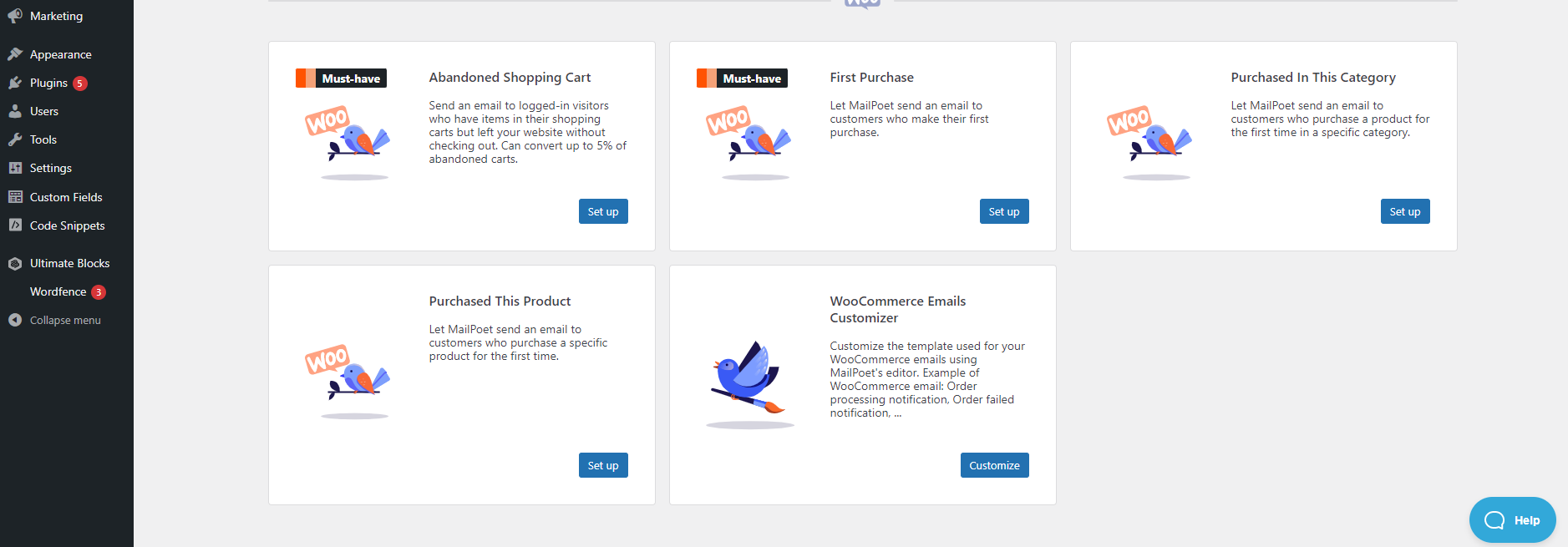
Task: Set up Abandoned Shopping Cart email
Action: [x=603, y=211]
